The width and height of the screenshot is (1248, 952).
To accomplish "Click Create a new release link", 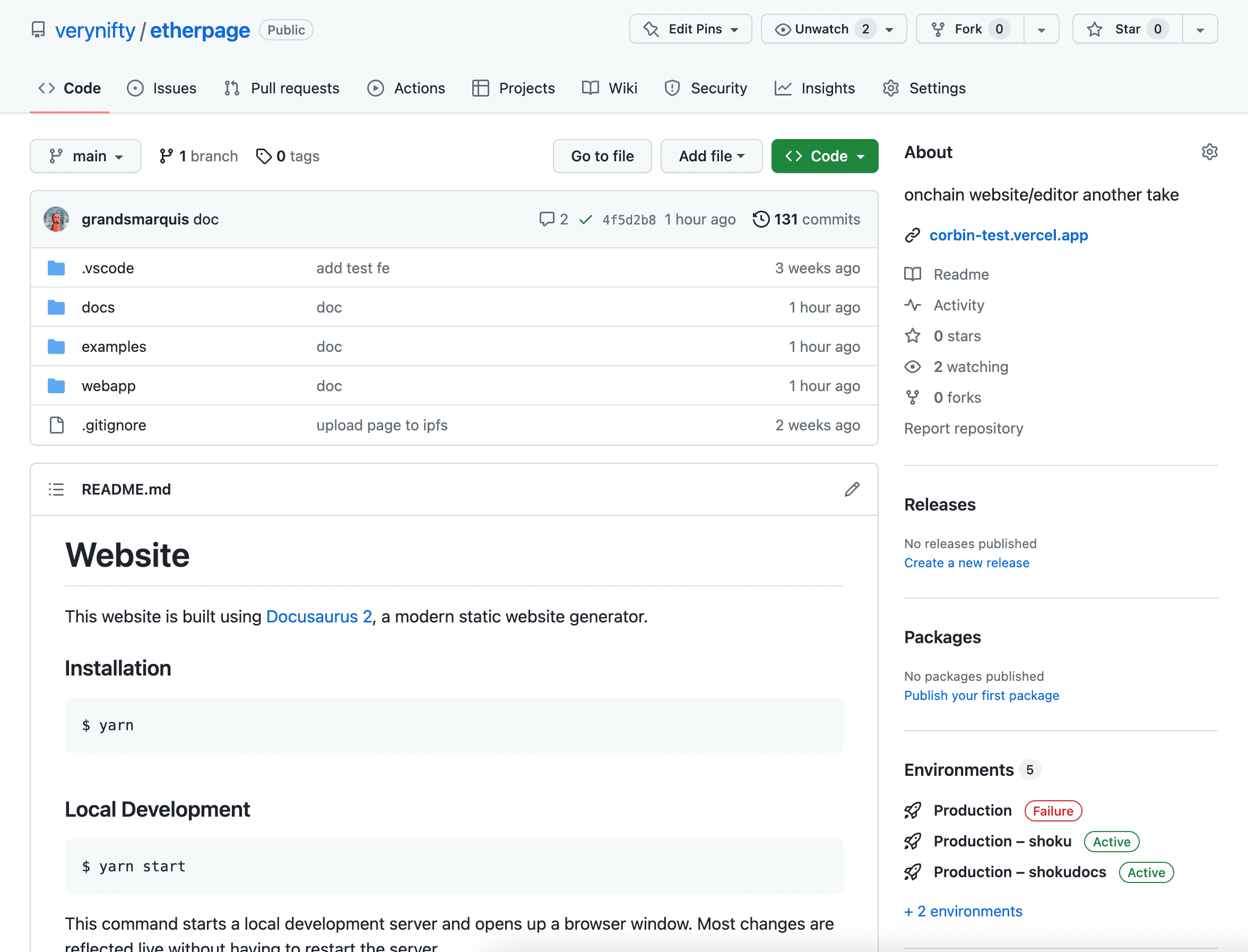I will pyautogui.click(x=966, y=562).
